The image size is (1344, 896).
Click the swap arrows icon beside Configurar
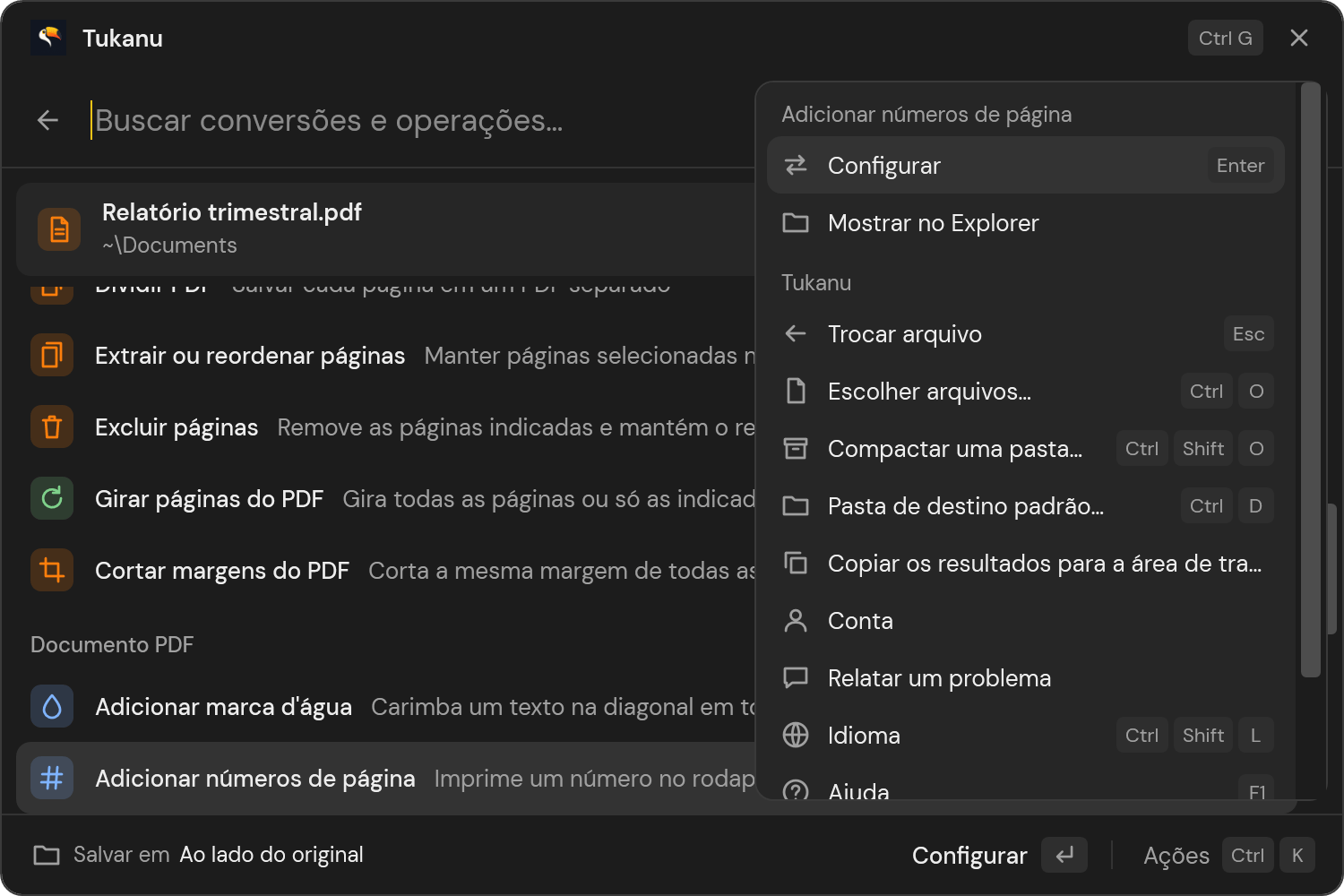796,165
